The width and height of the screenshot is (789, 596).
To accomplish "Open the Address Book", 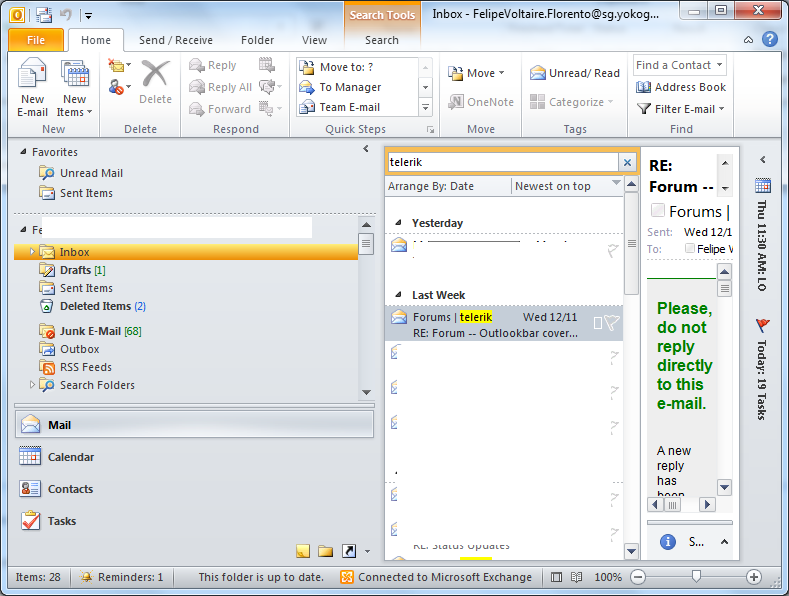I will click(x=681, y=87).
